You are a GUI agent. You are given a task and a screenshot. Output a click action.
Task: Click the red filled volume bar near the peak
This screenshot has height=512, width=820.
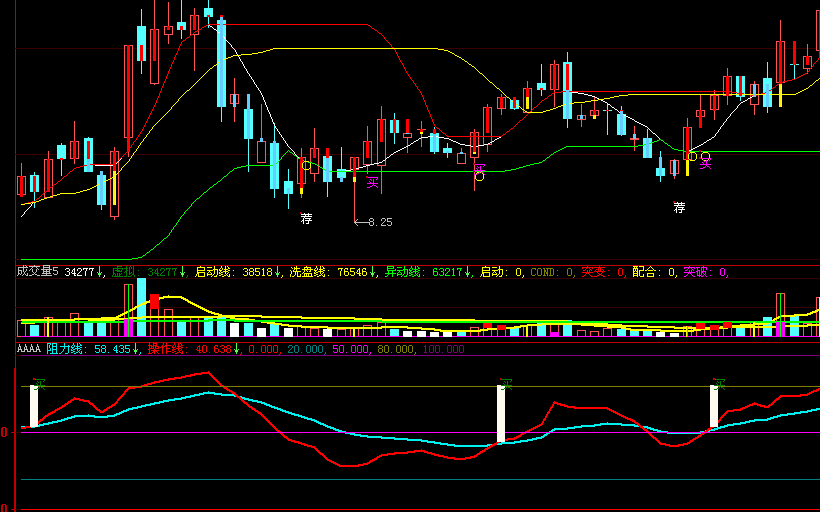pyautogui.click(x=154, y=301)
